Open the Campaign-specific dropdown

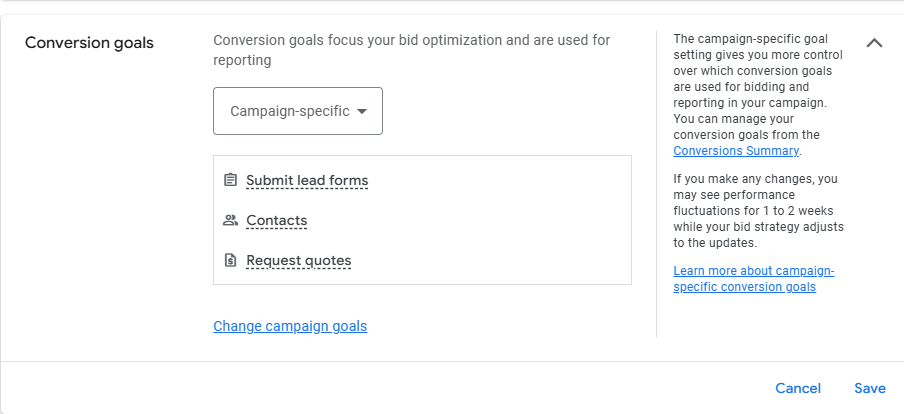(297, 111)
